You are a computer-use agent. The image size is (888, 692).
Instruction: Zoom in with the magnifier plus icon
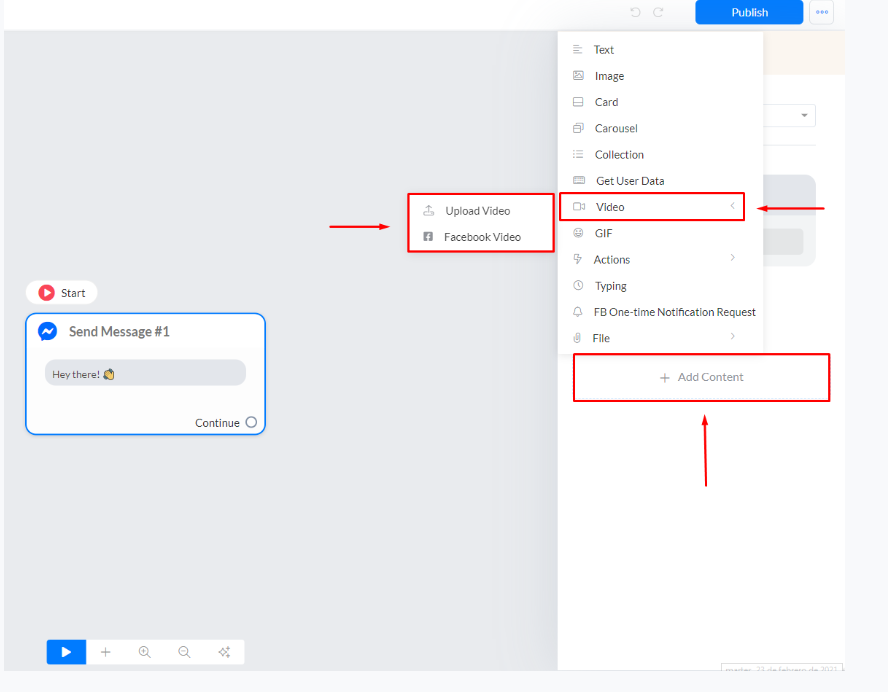[145, 652]
